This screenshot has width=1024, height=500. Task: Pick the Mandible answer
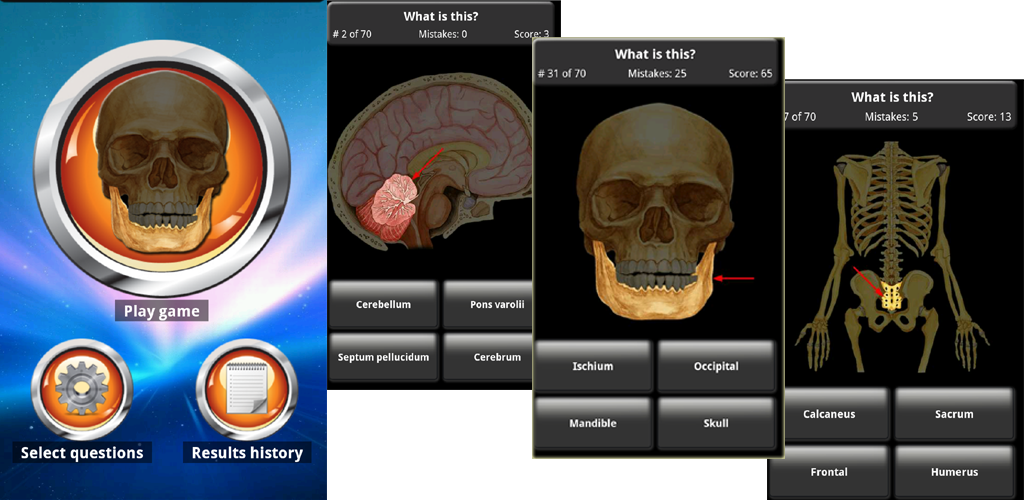click(594, 423)
